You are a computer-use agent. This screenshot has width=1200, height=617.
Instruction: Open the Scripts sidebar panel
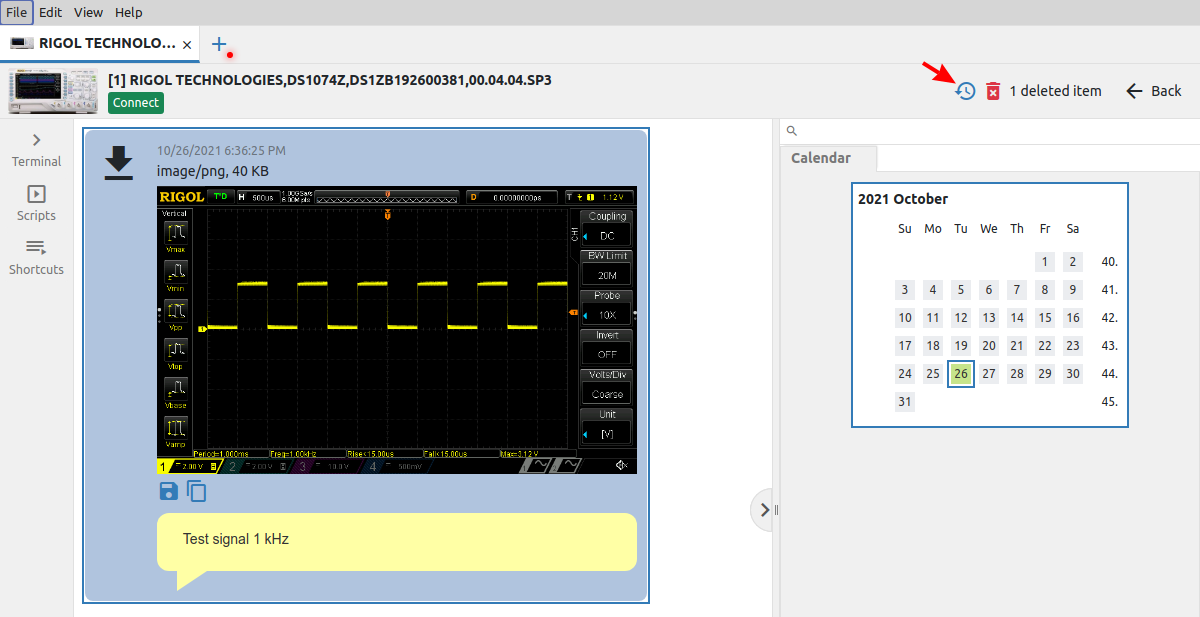[36, 204]
